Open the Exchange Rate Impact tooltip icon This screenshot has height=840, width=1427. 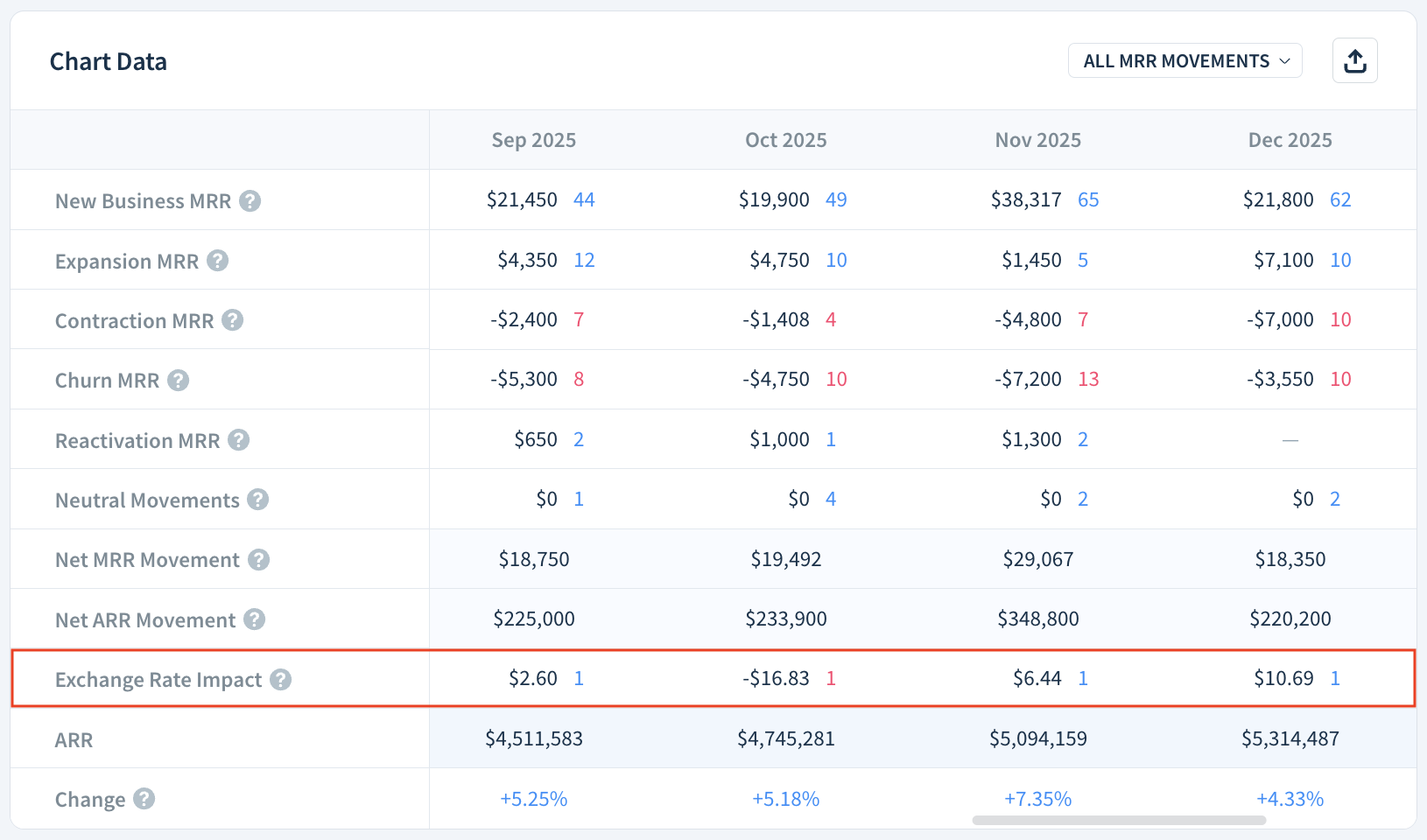click(x=280, y=679)
